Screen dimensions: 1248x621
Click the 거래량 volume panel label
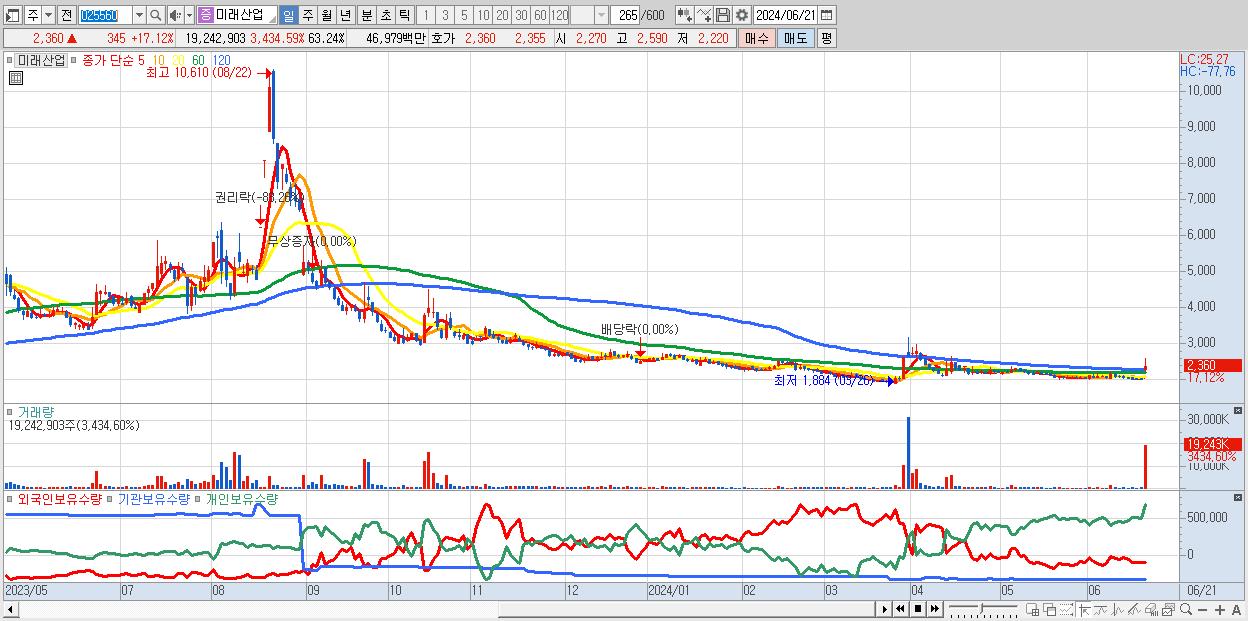34,412
